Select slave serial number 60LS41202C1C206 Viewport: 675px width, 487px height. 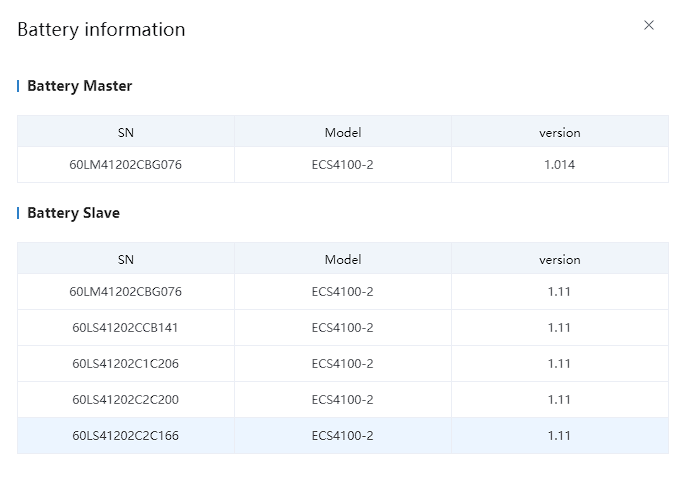pyautogui.click(x=126, y=363)
